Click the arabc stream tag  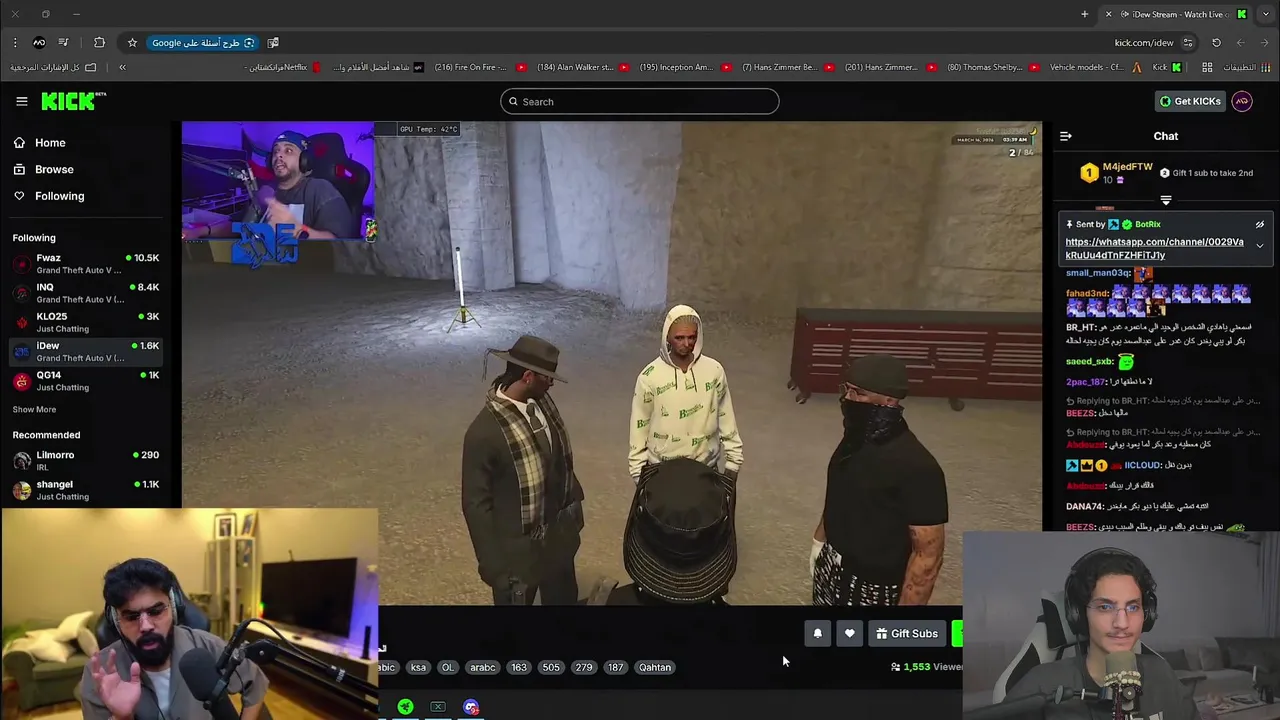coord(482,667)
